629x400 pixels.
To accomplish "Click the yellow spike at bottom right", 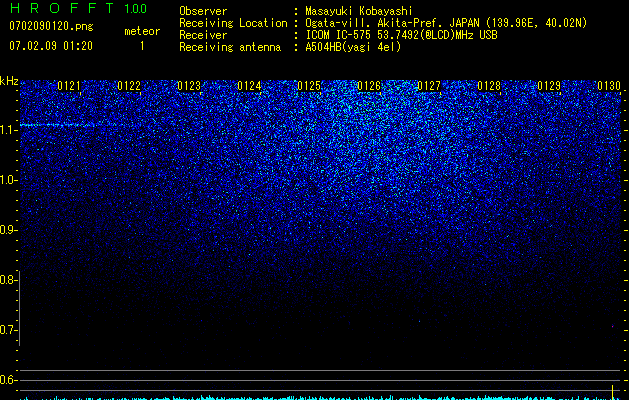I will pos(613,391).
